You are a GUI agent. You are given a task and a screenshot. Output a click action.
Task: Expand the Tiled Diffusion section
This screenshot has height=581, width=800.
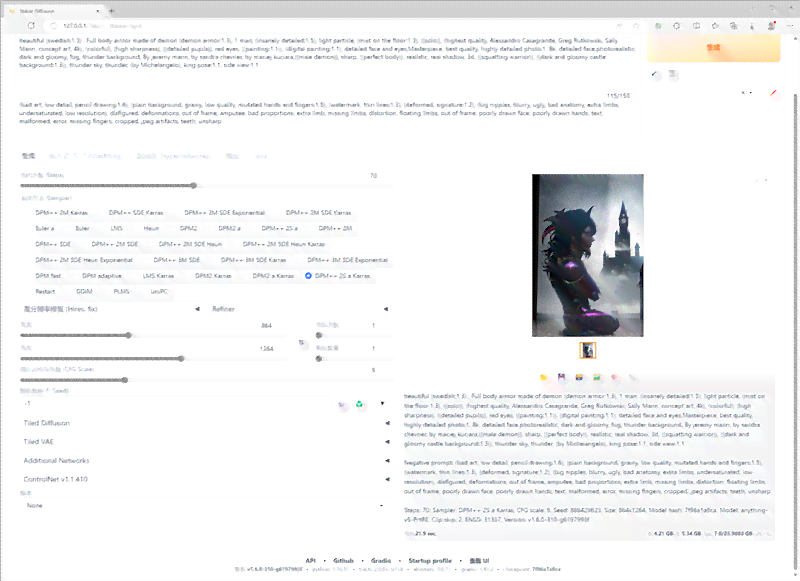[206, 423]
